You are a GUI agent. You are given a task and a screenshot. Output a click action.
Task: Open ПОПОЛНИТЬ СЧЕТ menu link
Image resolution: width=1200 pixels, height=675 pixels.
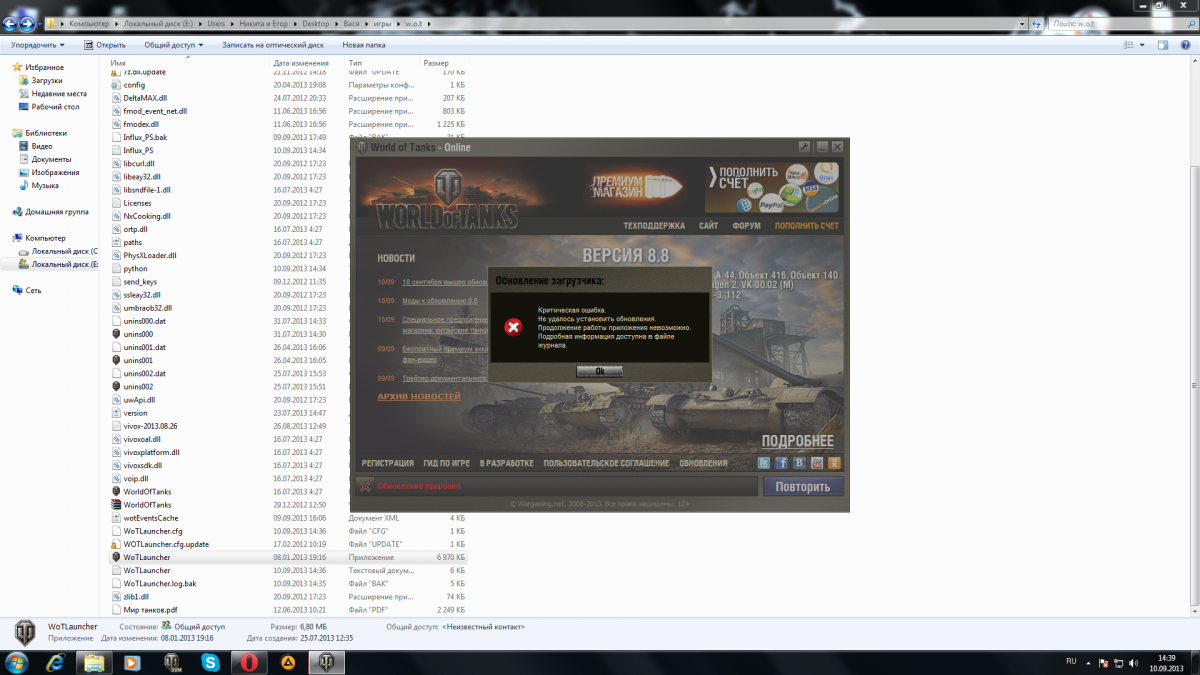point(807,226)
